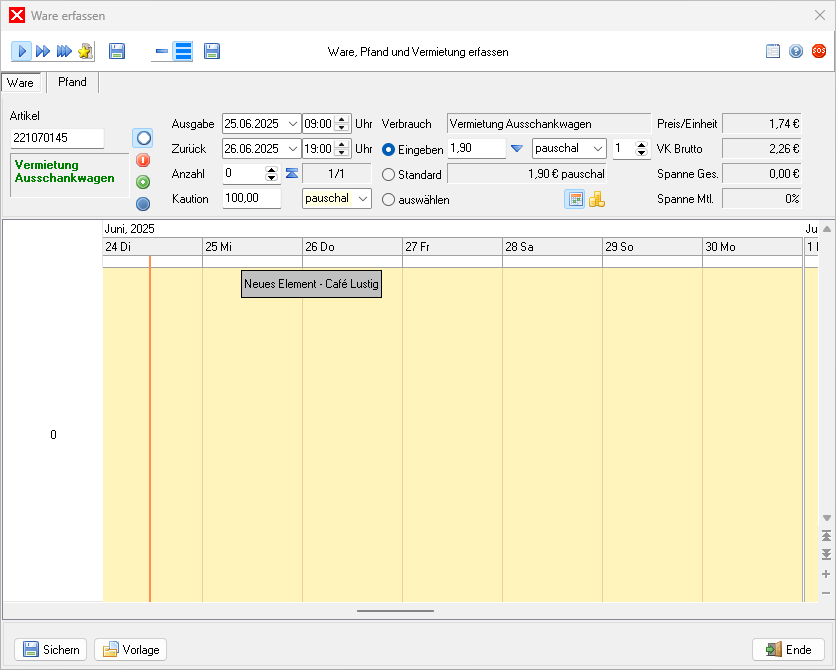Open the Ausgabe date dropdown
This screenshot has height=670, width=836.
tap(292, 124)
